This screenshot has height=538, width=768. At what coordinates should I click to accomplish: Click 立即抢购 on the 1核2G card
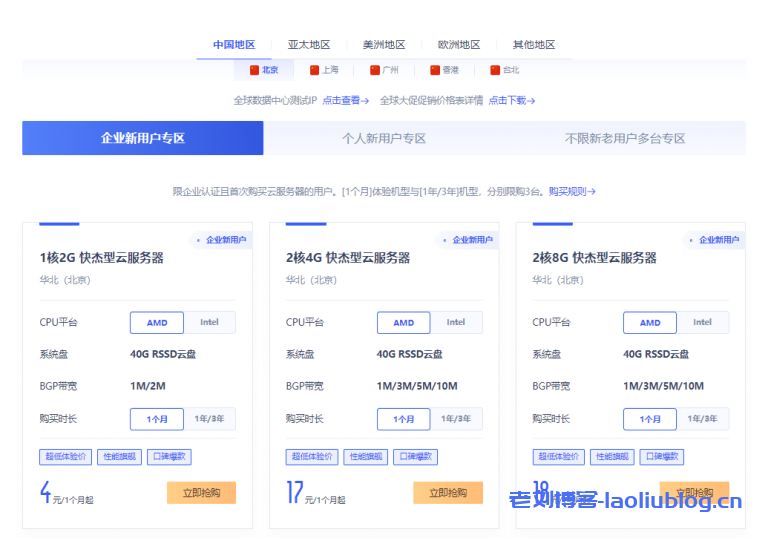pyautogui.click(x=201, y=492)
